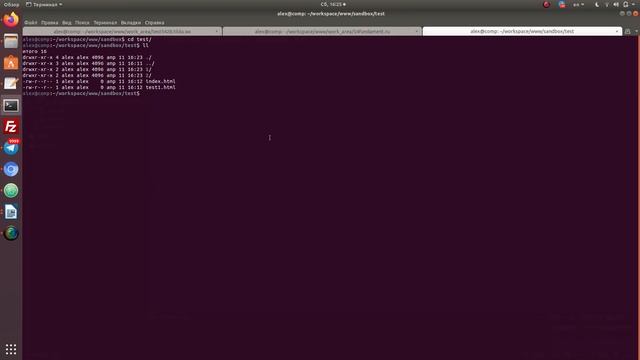Click the '1/' directory listing row
Viewport: 640px width, 360px height.
point(87,69)
